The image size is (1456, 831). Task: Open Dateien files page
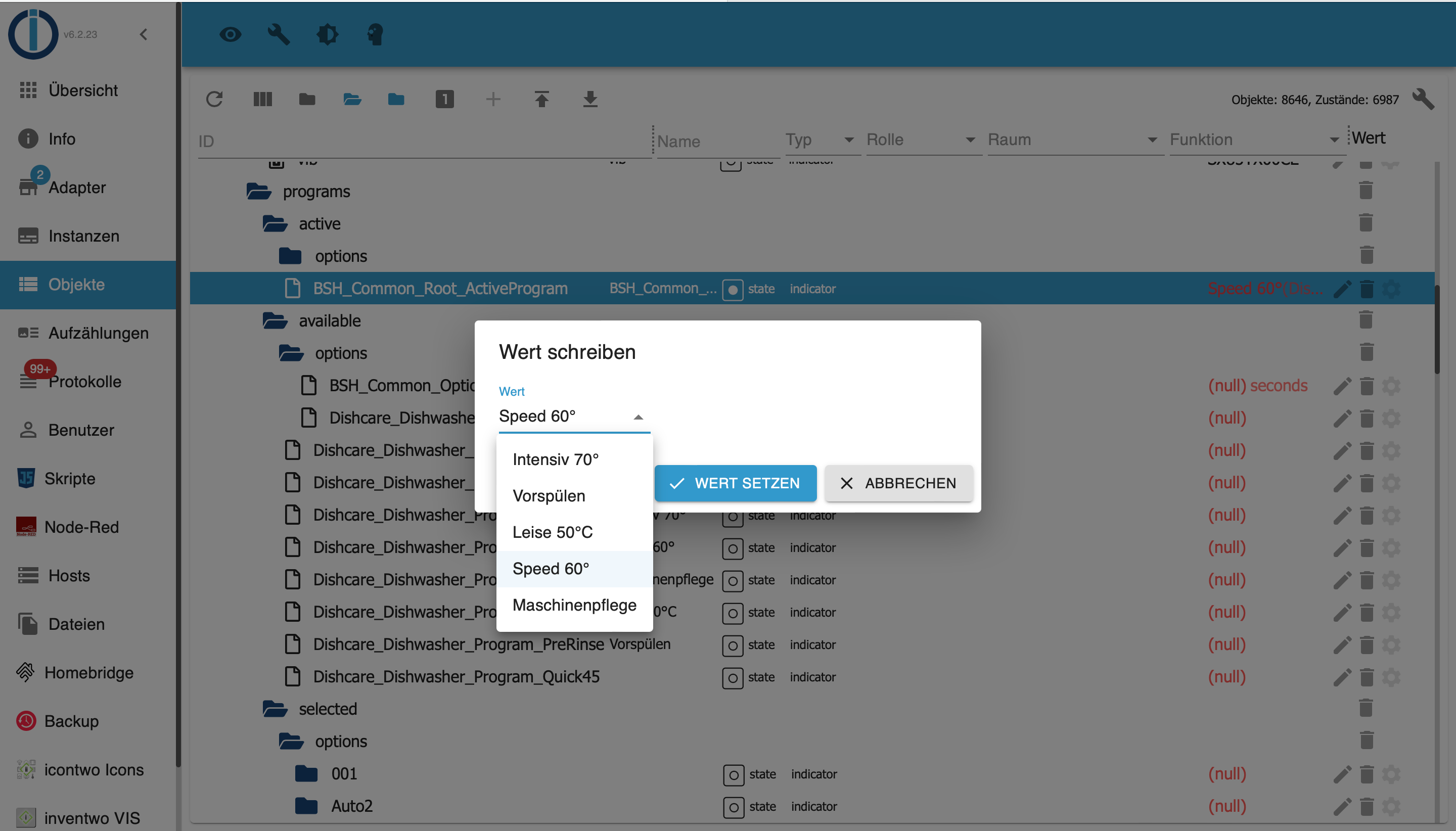tap(88, 624)
